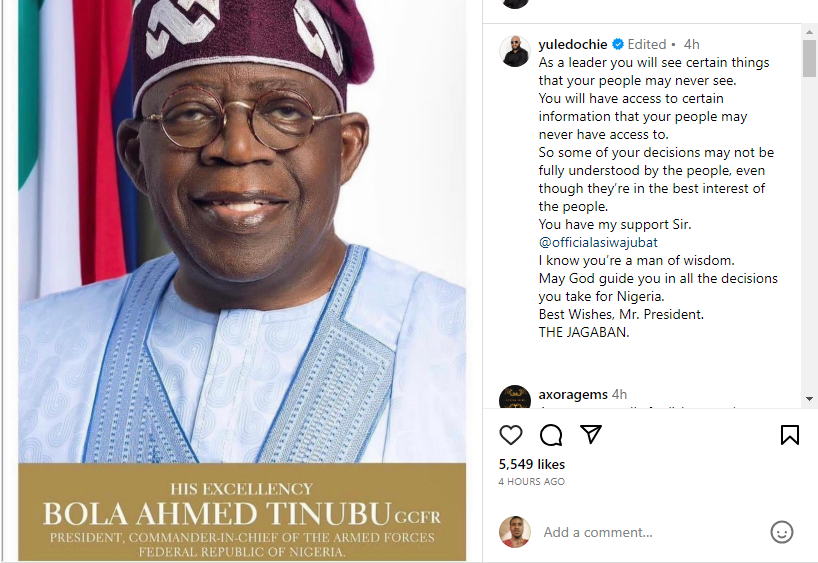This screenshot has height=563, width=818.
Task: Click your own avatar beside comment field
Action: pos(515,532)
